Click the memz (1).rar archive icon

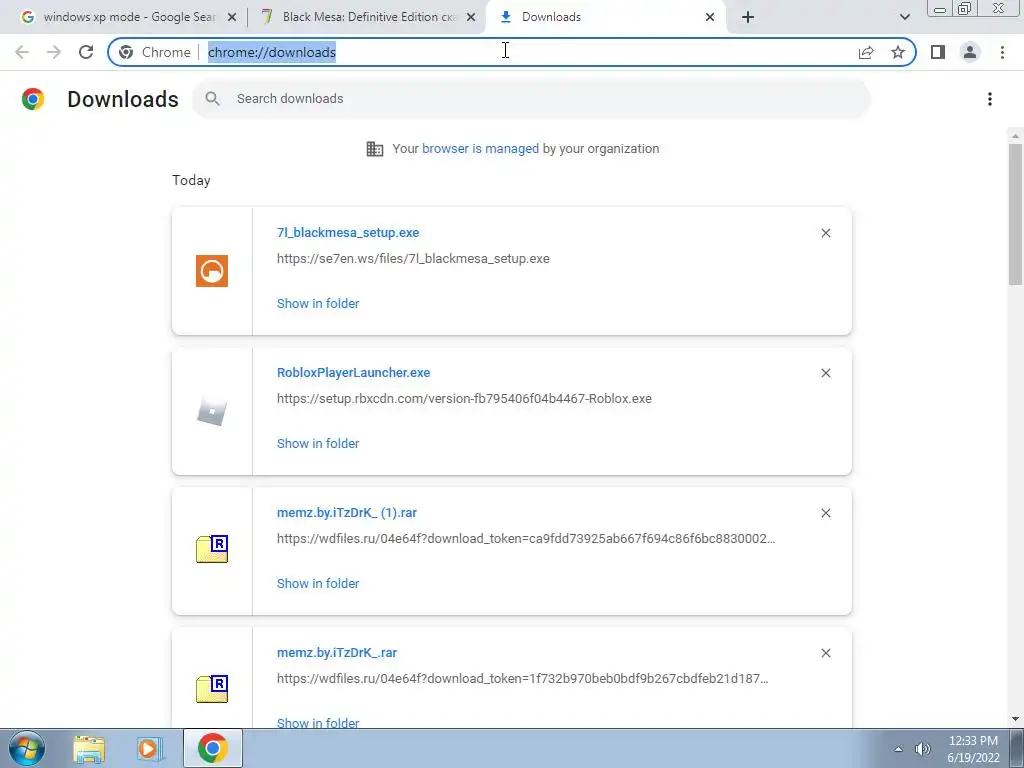tap(212, 549)
